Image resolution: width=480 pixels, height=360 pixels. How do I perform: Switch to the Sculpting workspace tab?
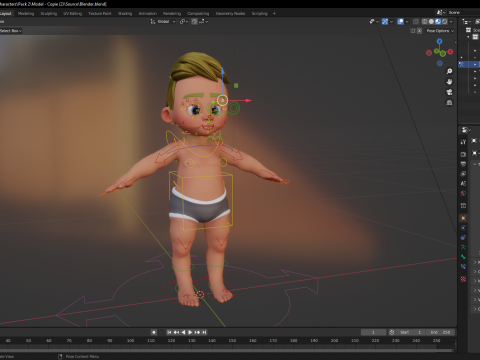pyautogui.click(x=49, y=14)
